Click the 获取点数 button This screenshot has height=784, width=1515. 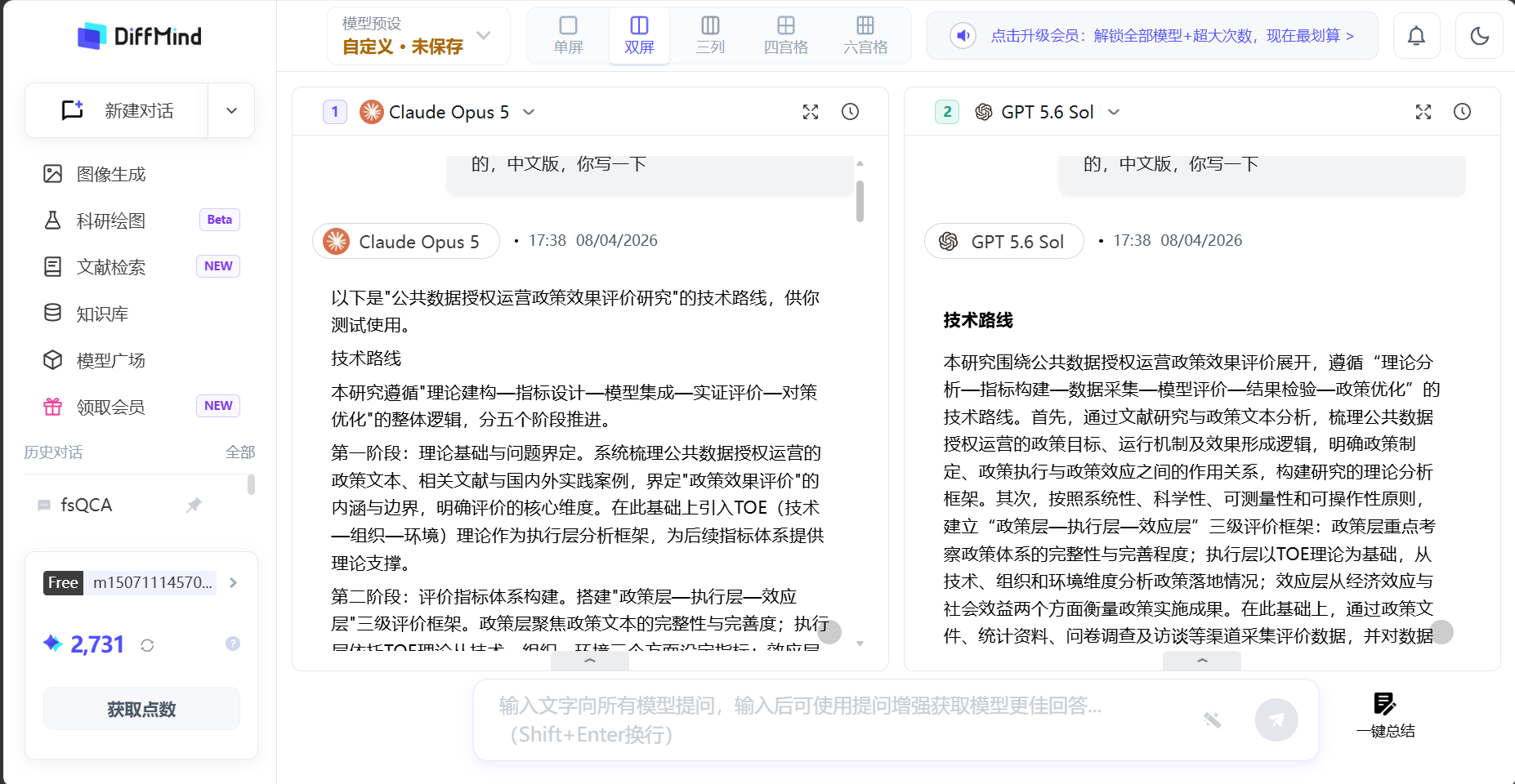click(141, 709)
